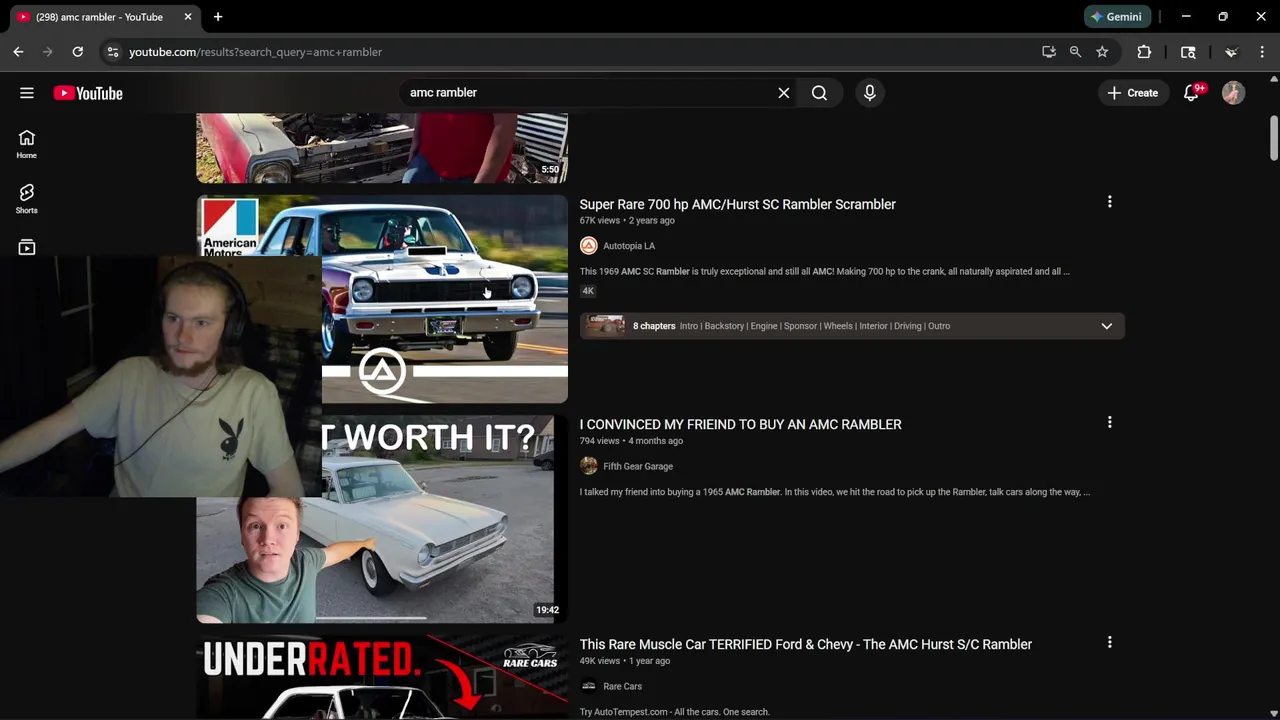Expand the 8 chapters dropdown
Screen dimensions: 1280x720
tap(1106, 326)
